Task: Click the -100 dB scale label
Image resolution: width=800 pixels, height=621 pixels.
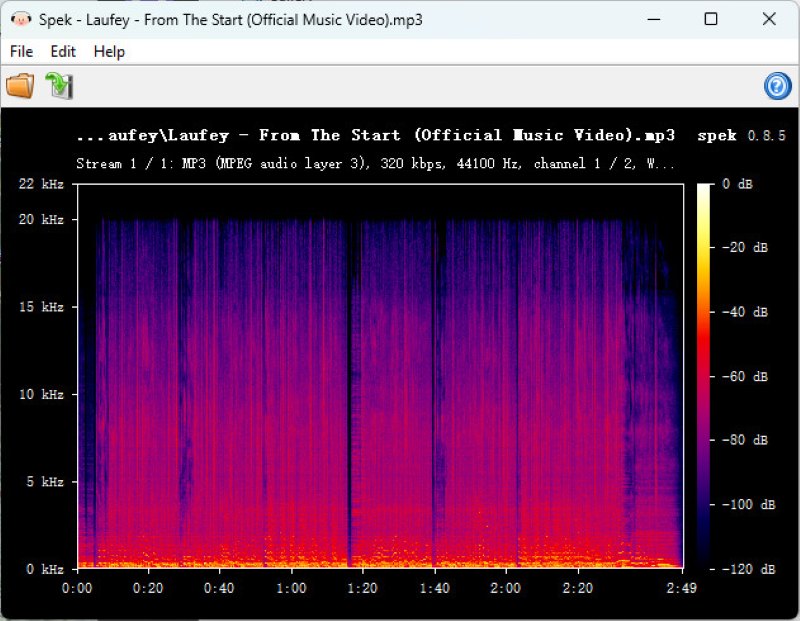Action: 748,505
